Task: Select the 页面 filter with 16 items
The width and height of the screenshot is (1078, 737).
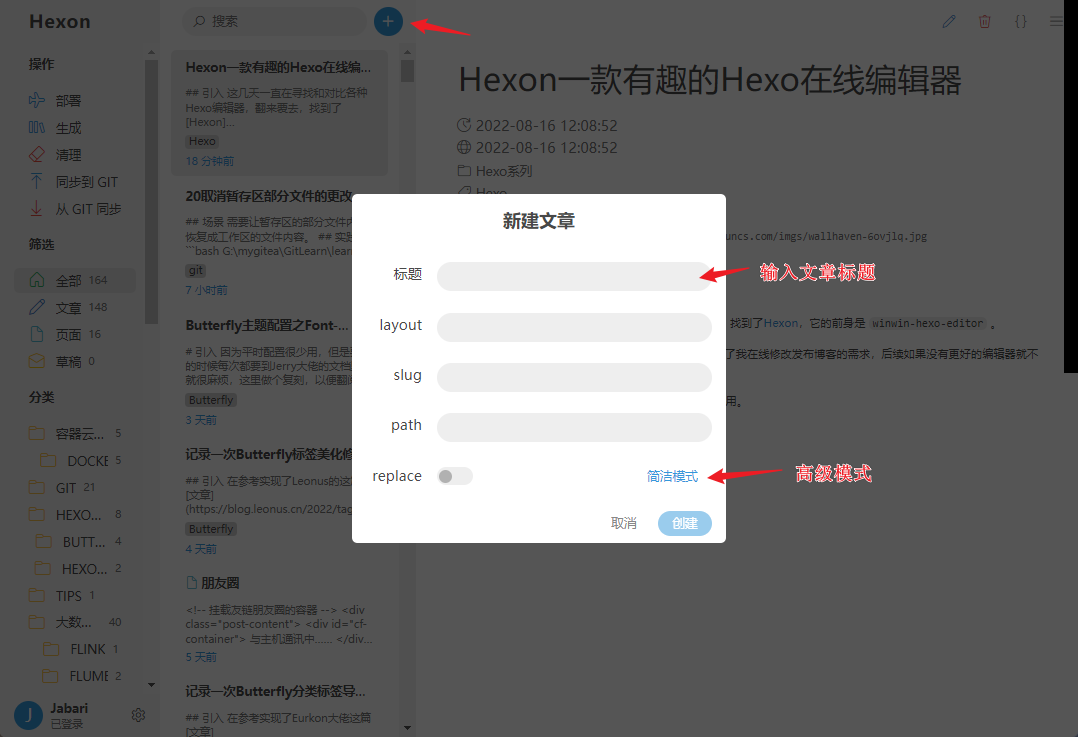Action: [x=75, y=334]
